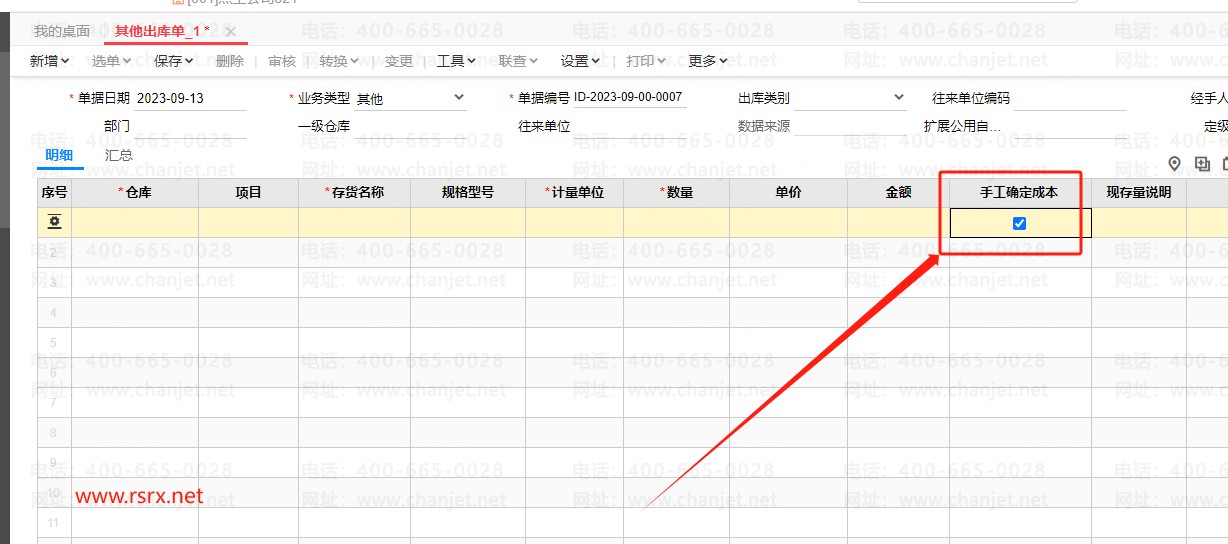Open the 新增 dropdown menu
1228x544 pixels.
pyautogui.click(x=49, y=61)
